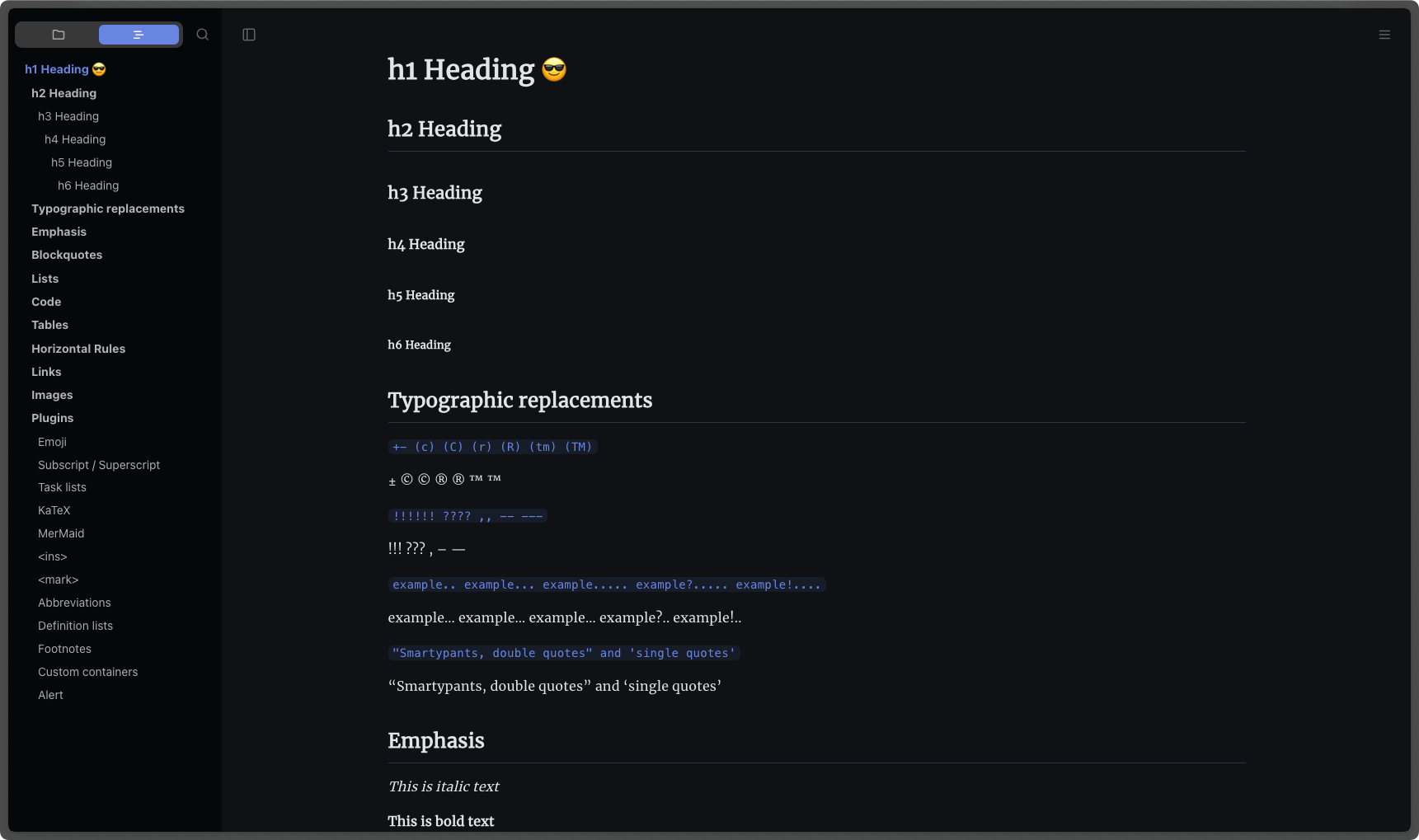Image resolution: width=1419 pixels, height=840 pixels.
Task: Jump to the Plugins section
Action: point(52,418)
